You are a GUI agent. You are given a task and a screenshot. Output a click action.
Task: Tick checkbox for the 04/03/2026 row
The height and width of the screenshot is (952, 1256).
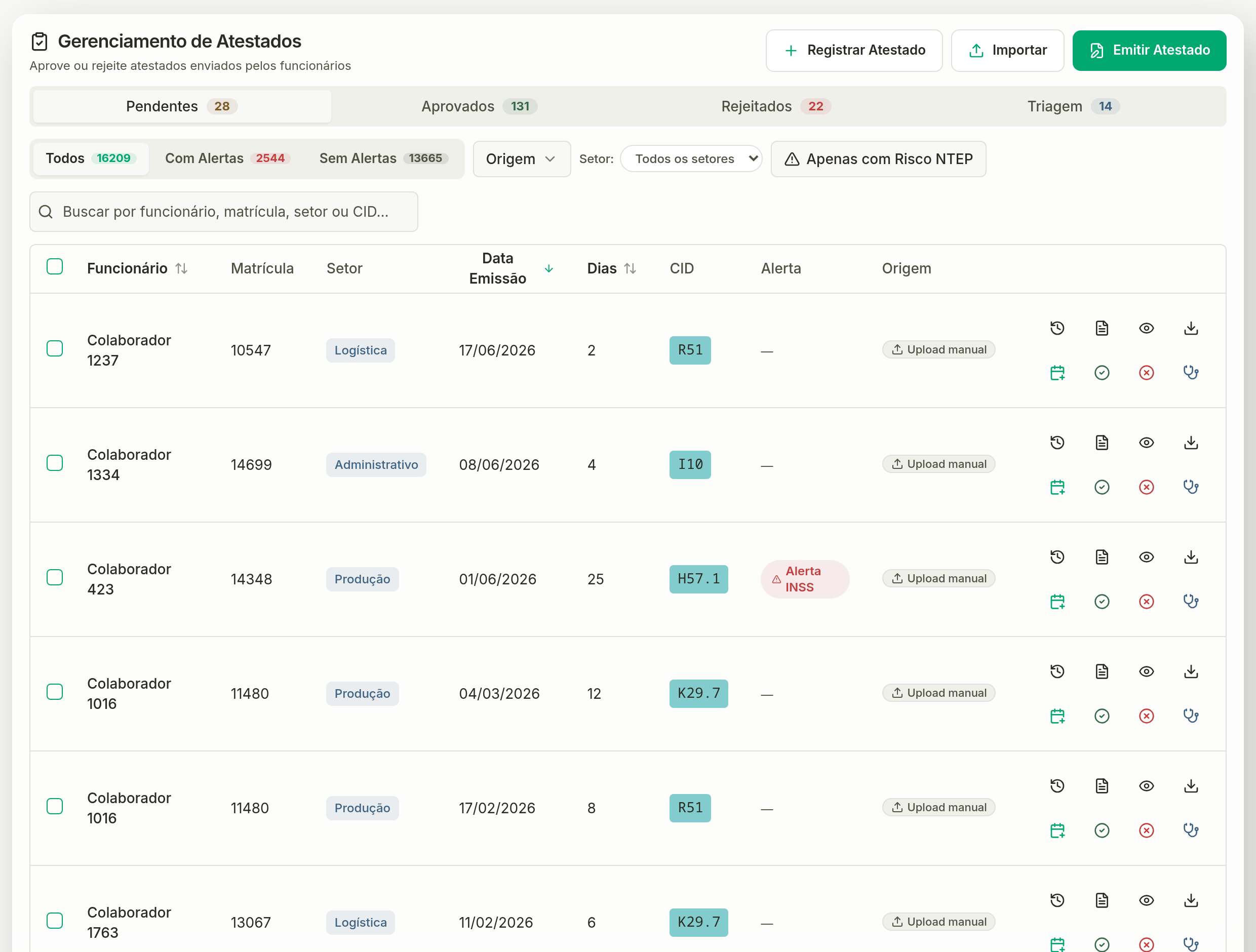[55, 692]
